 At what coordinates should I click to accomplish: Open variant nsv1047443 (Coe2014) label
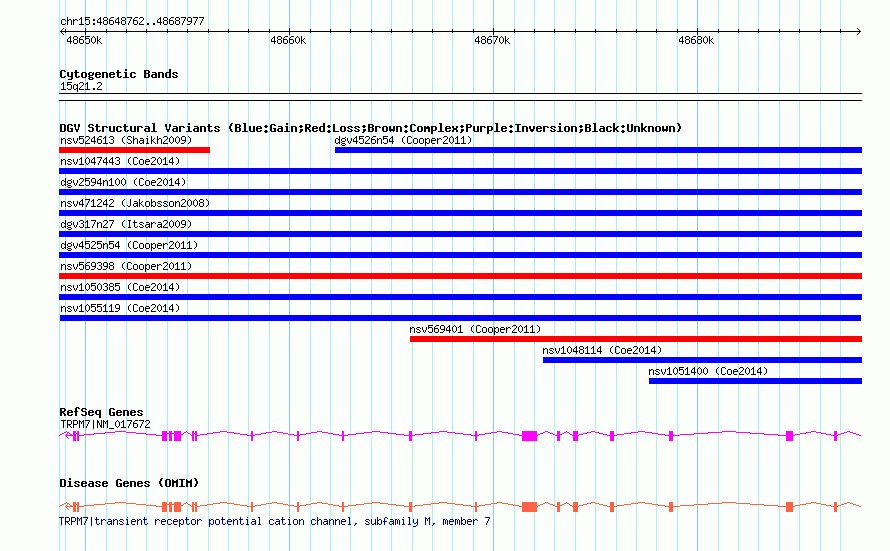(120, 161)
